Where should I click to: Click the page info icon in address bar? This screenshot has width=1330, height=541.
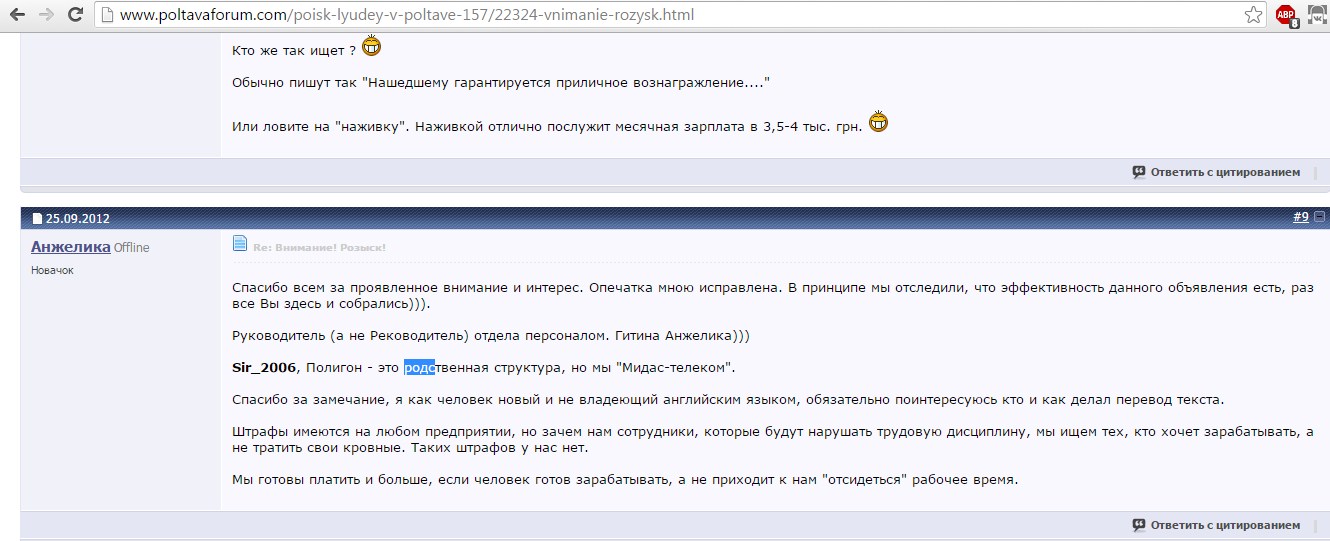(x=107, y=15)
